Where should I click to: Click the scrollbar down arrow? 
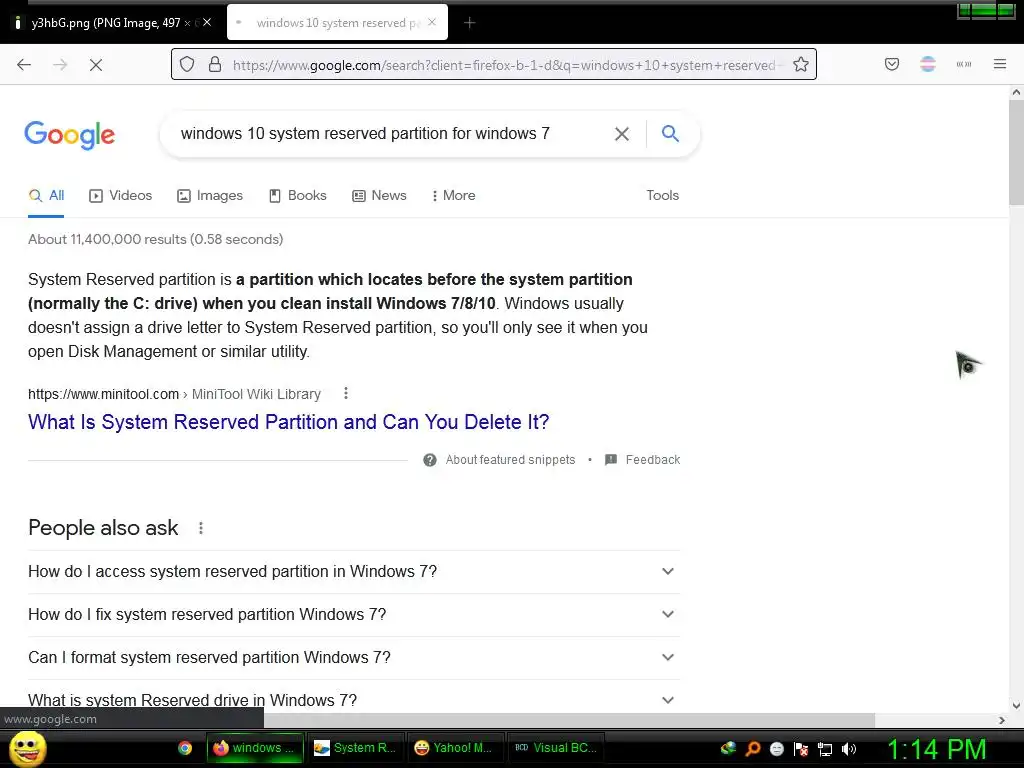1016,705
